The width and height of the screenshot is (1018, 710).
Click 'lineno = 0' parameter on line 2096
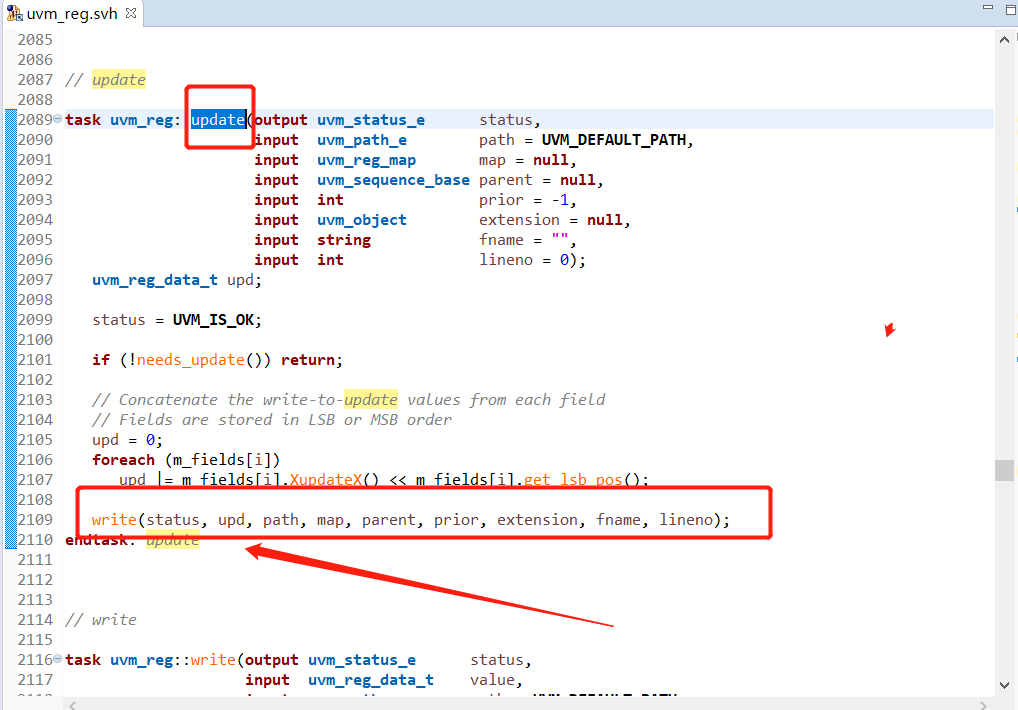click(525, 260)
